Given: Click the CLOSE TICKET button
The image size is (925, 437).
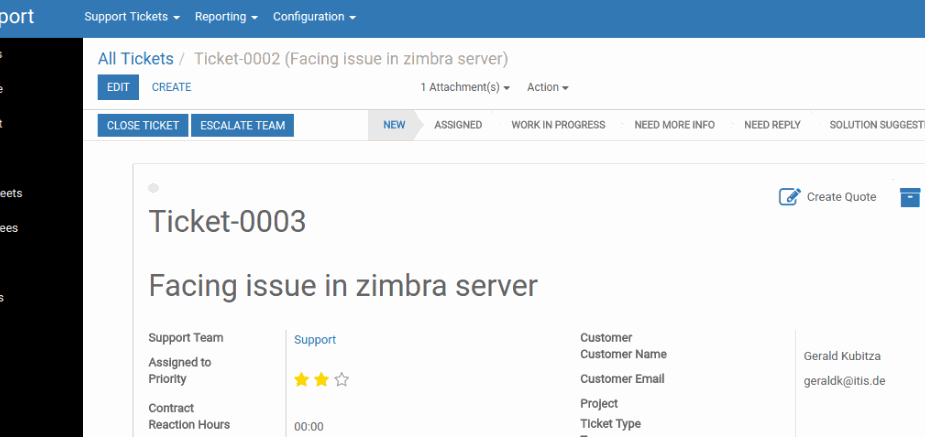Looking at the screenshot, I should [143, 126].
